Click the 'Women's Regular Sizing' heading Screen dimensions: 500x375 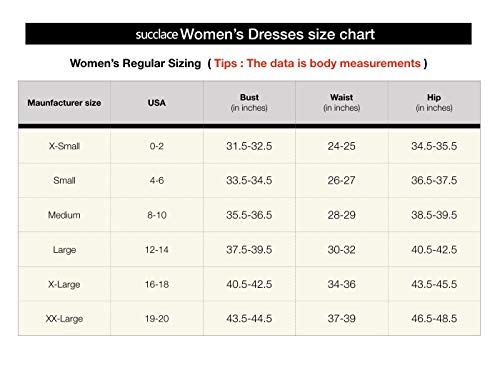point(135,63)
